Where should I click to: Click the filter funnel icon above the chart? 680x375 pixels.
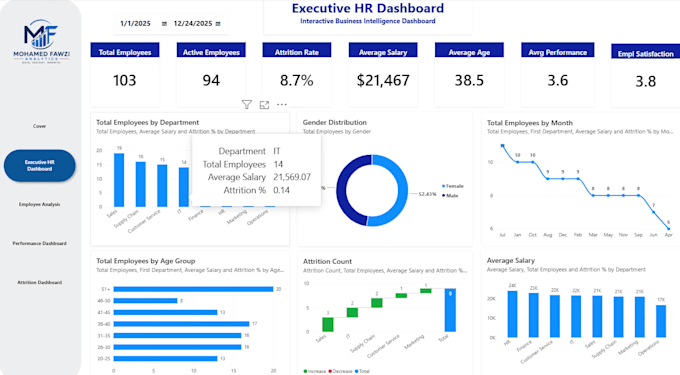pos(247,104)
